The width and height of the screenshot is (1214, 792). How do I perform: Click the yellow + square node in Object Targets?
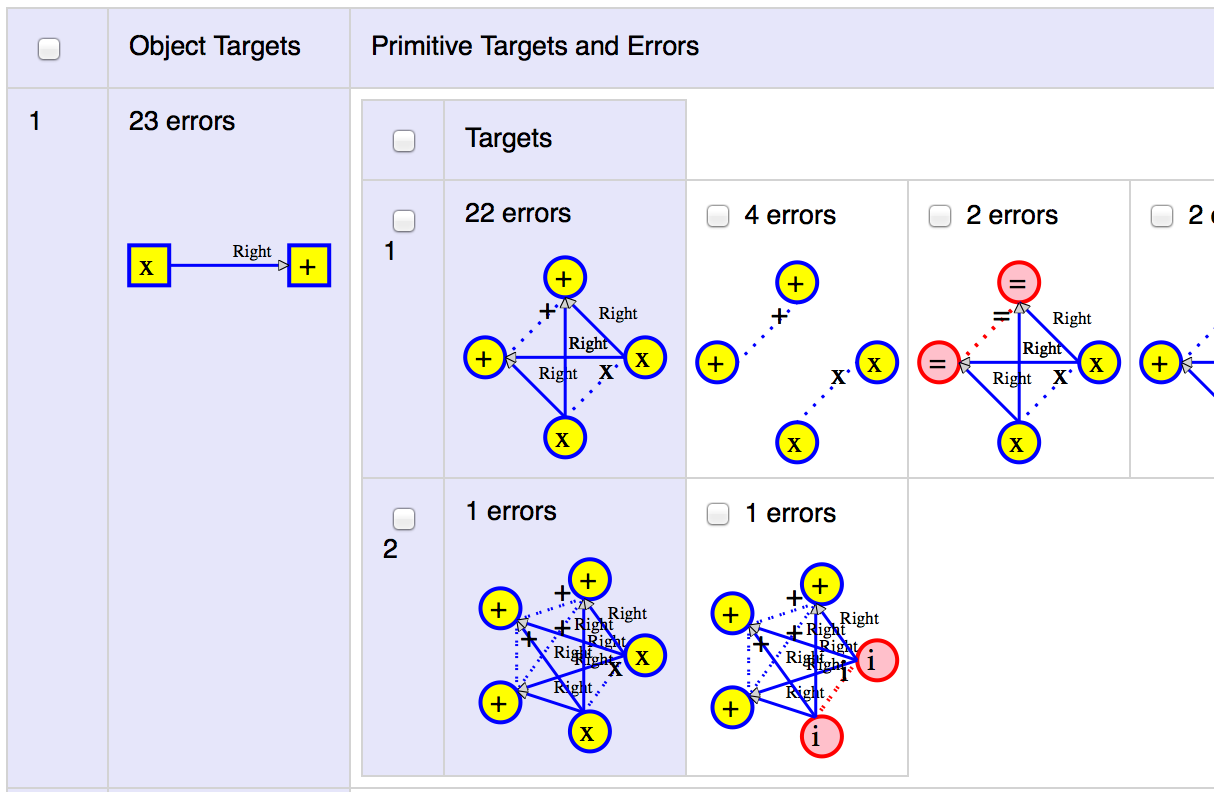point(309,265)
